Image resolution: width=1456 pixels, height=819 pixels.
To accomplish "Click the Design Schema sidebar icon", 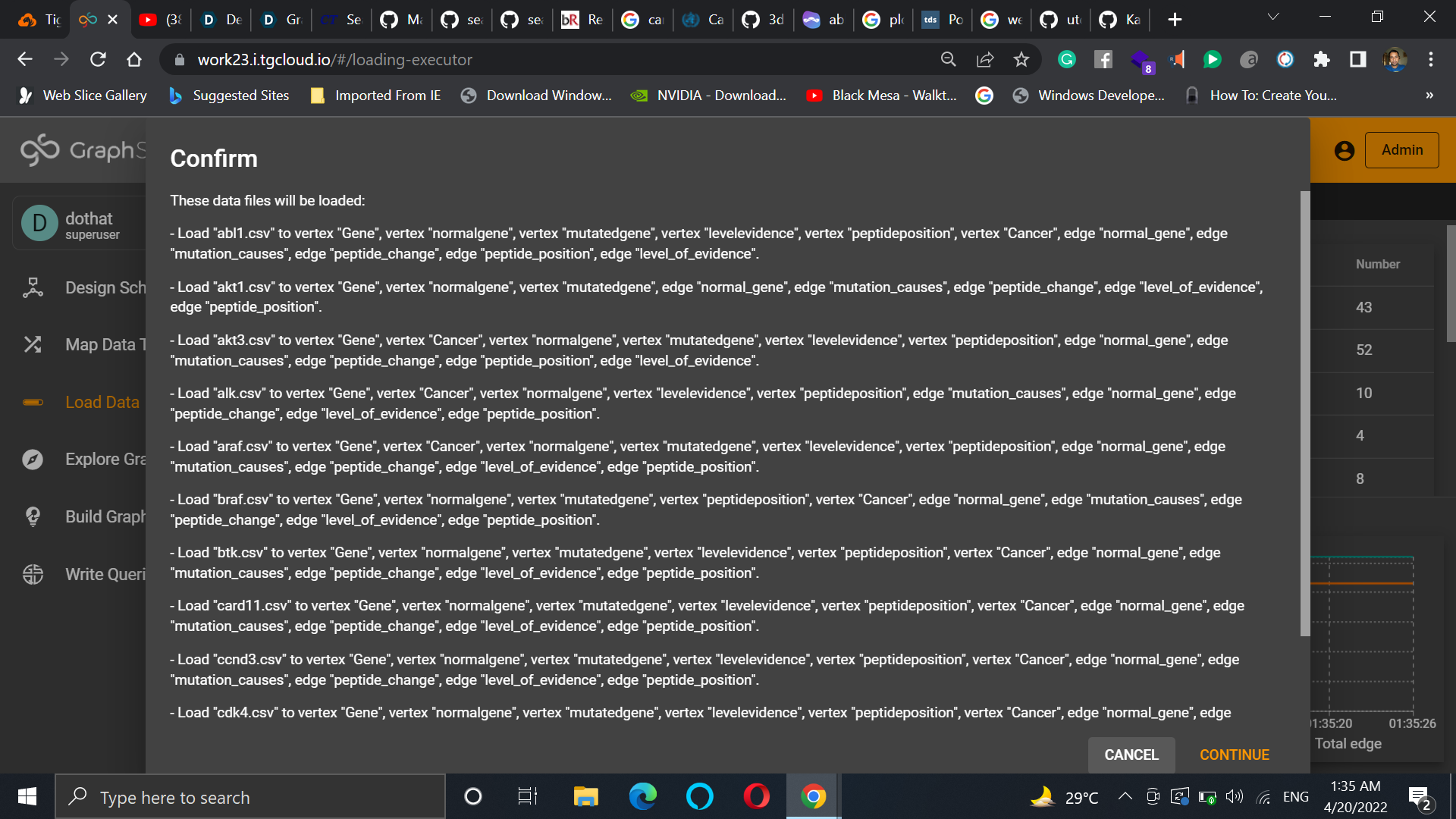I will 33,287.
